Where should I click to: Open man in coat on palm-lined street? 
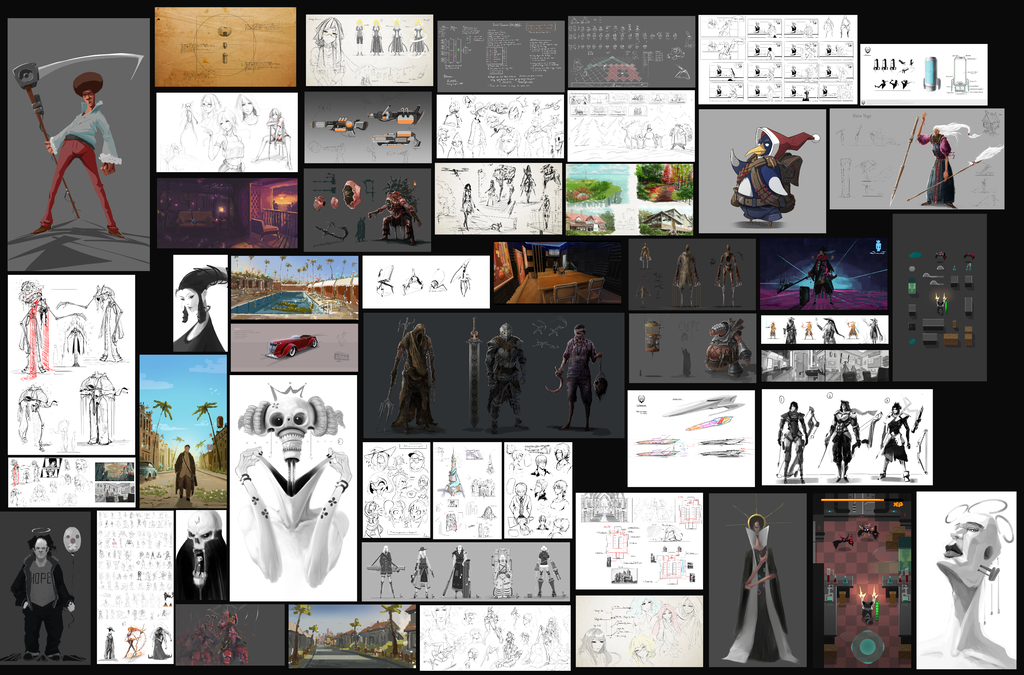pos(183,432)
